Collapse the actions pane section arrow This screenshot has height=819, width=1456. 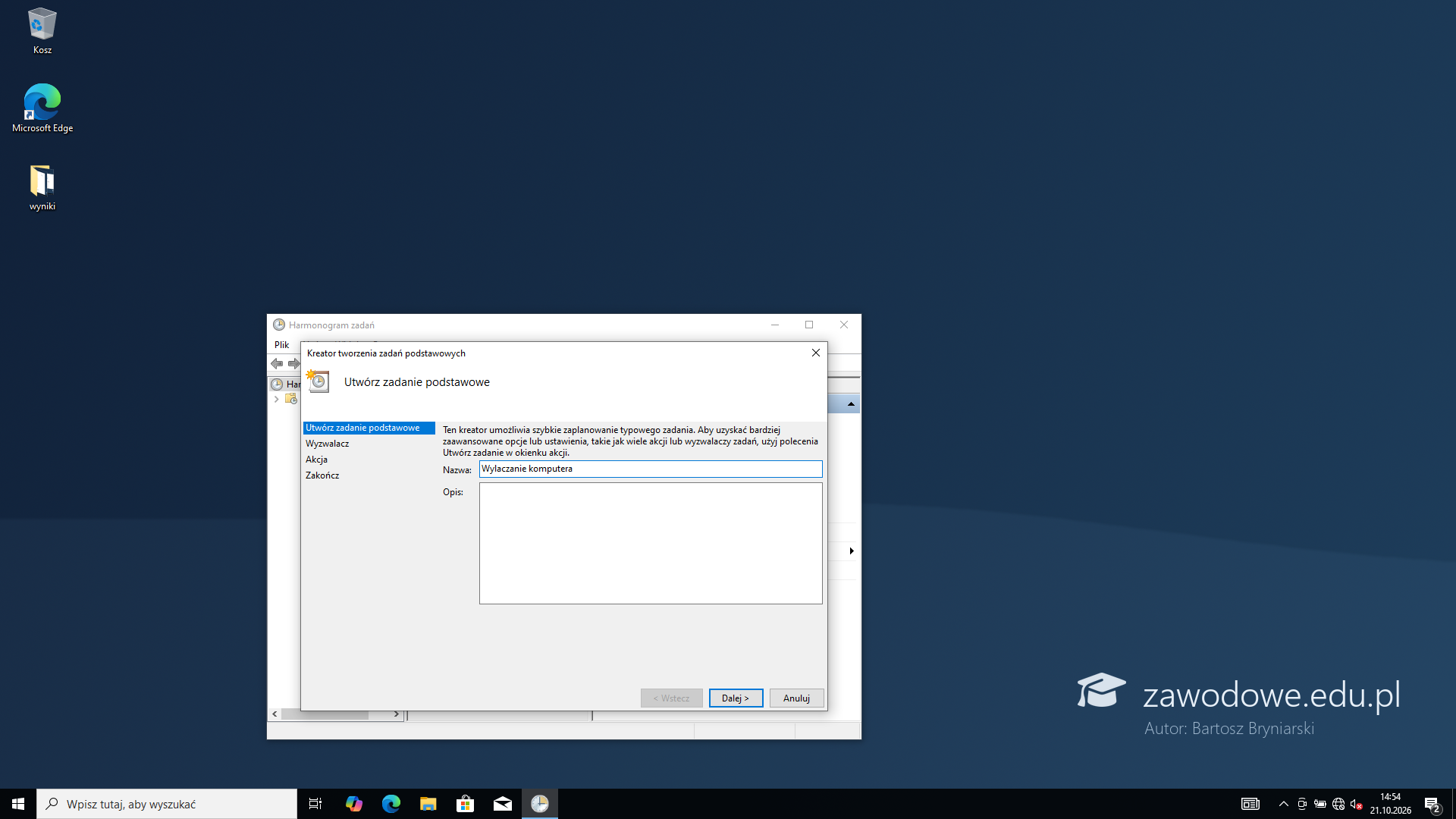click(851, 404)
